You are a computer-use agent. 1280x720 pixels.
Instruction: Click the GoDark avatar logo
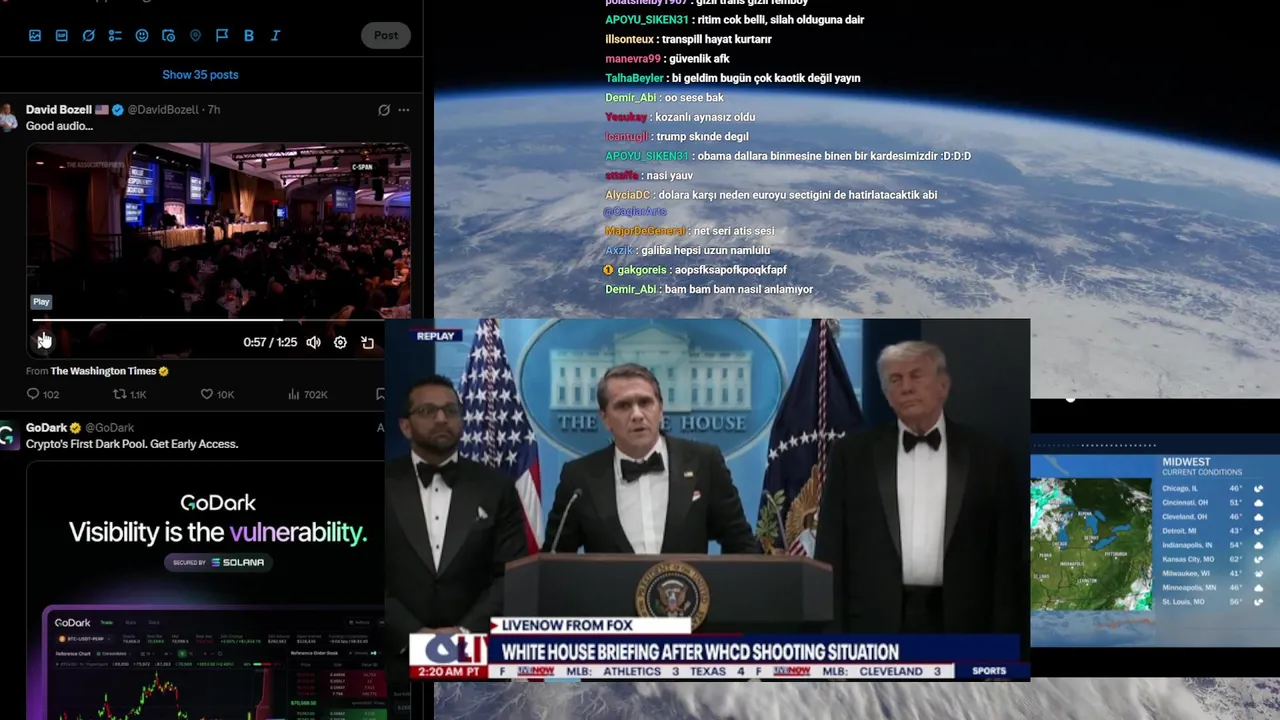coord(7,436)
